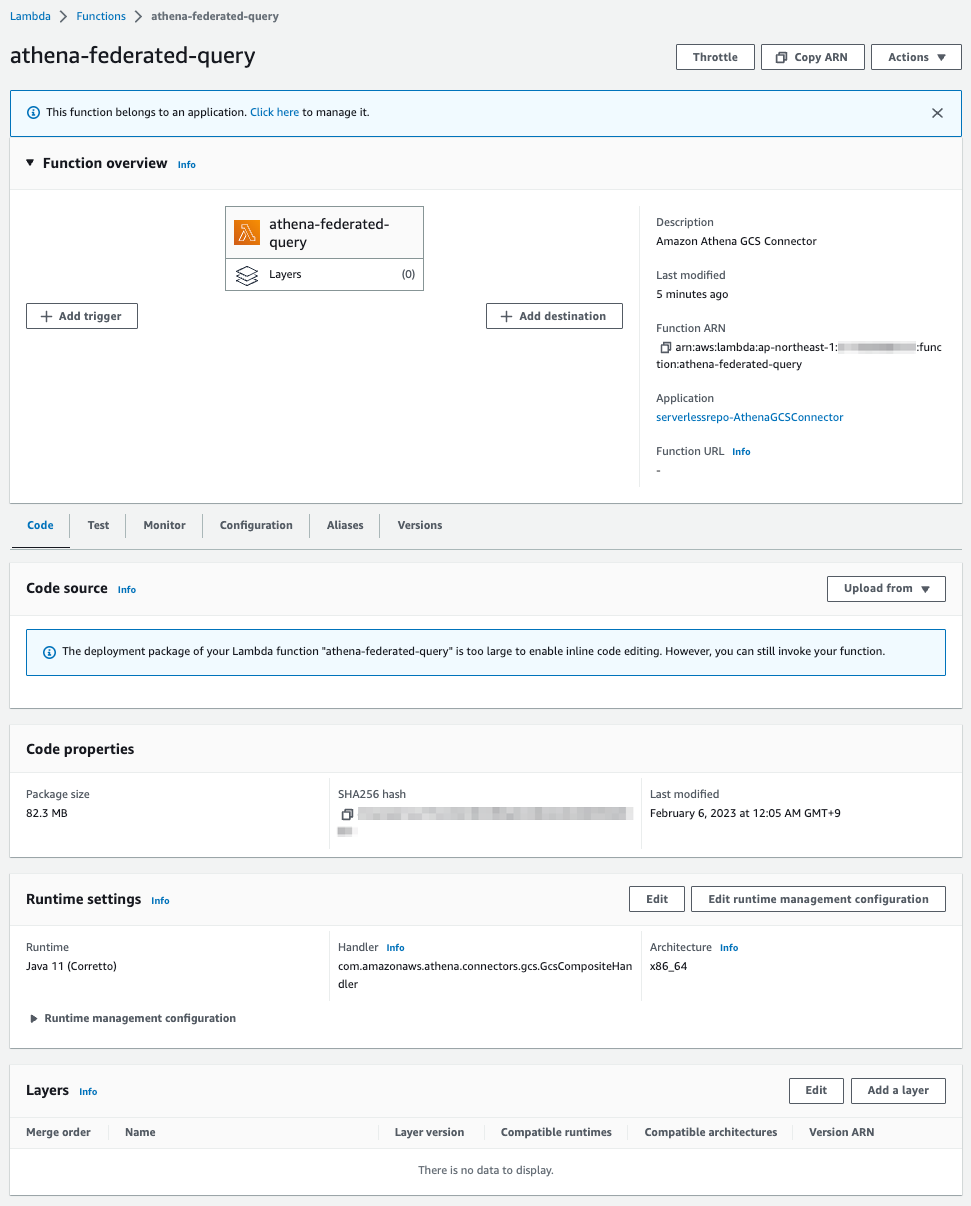This screenshot has height=1206, width=971.
Task: Copy the SHA256 hash using its copy icon
Action: click(x=347, y=814)
